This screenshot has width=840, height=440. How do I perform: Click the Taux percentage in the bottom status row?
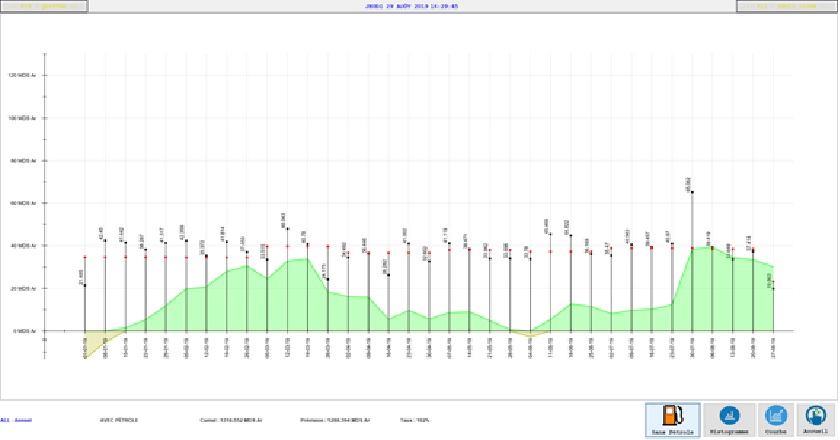click(x=415, y=420)
